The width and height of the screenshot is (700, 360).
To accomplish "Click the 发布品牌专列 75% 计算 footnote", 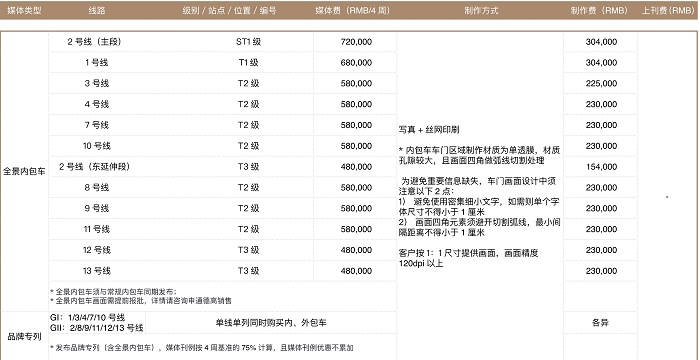I will [201, 347].
